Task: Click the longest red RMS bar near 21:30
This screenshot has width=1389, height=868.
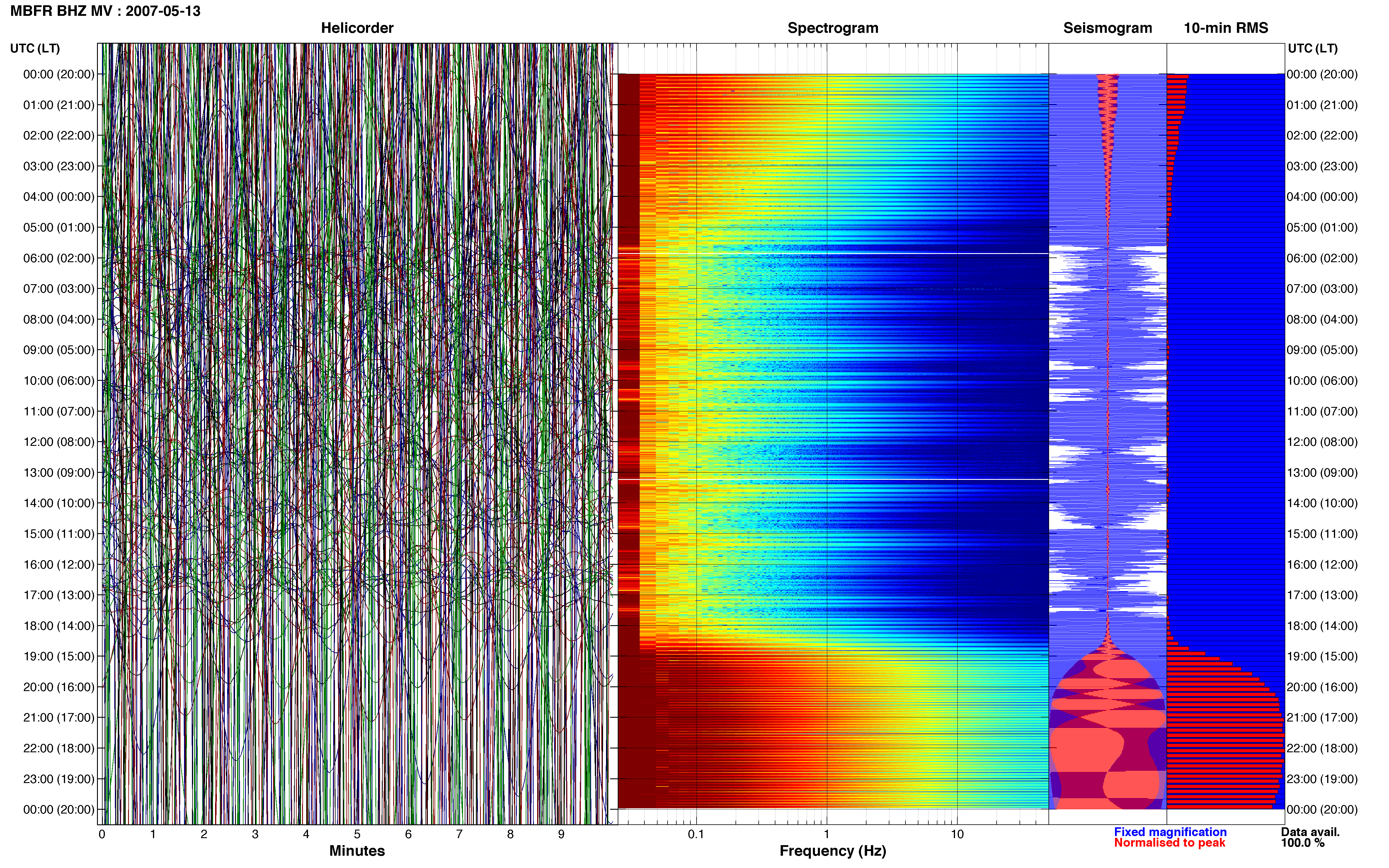Action: click(x=1226, y=735)
